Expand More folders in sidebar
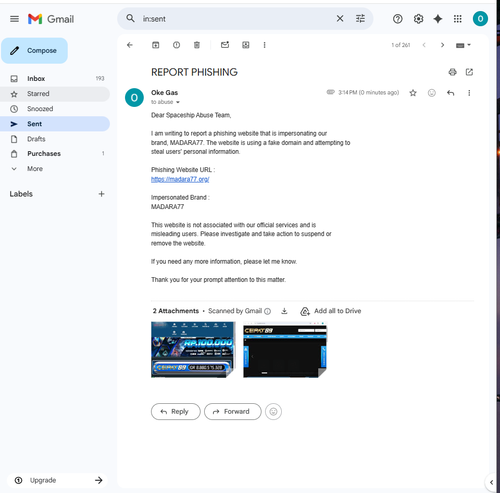The image size is (500, 493). 55,169
